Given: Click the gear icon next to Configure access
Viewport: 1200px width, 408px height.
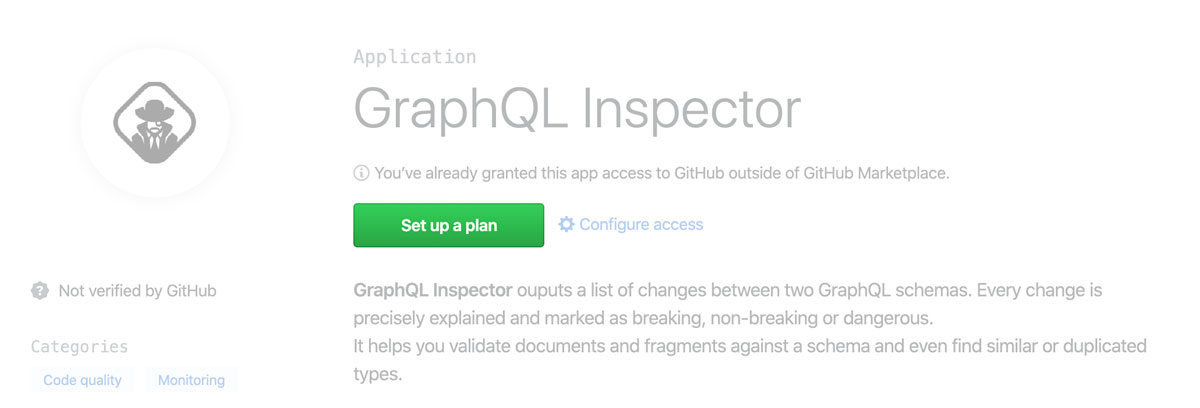Looking at the screenshot, I should pos(566,225).
